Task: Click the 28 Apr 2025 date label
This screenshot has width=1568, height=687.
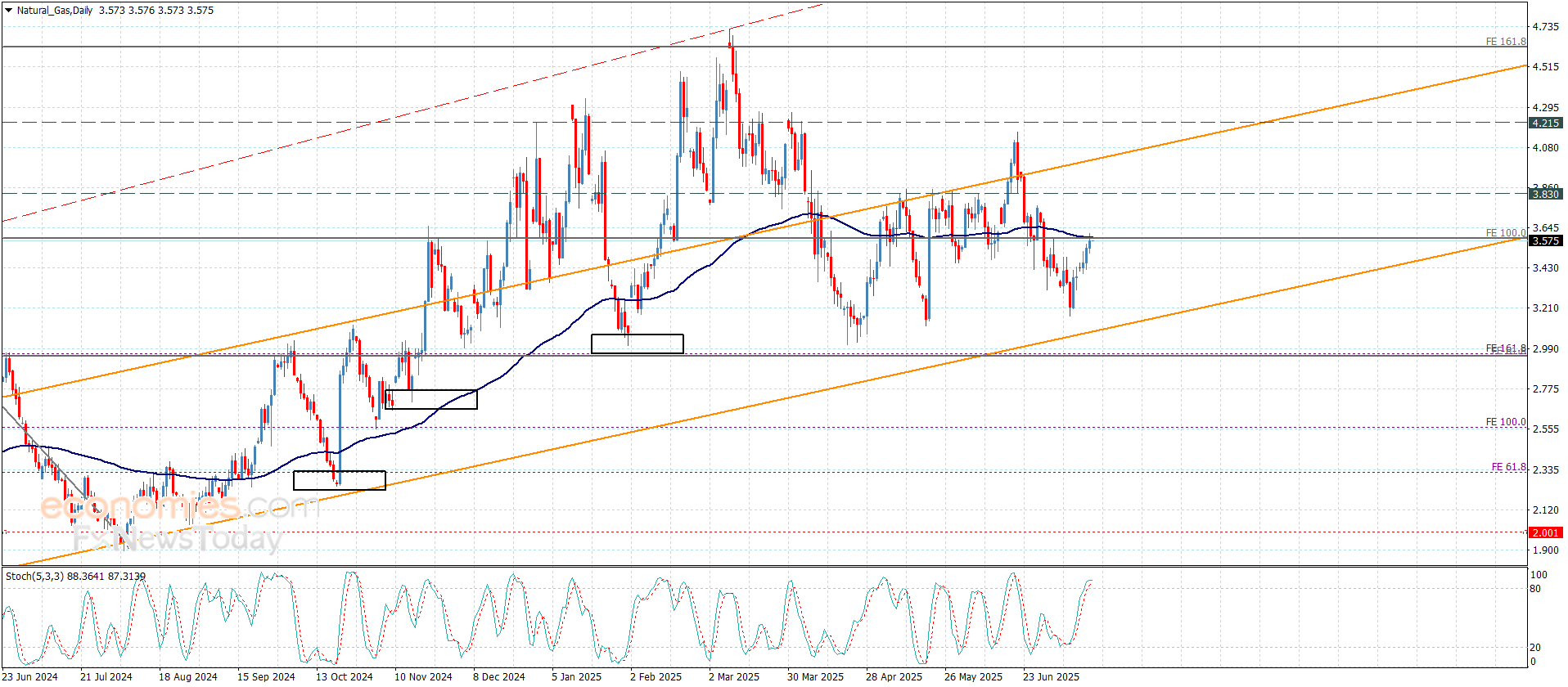Action: [x=894, y=676]
